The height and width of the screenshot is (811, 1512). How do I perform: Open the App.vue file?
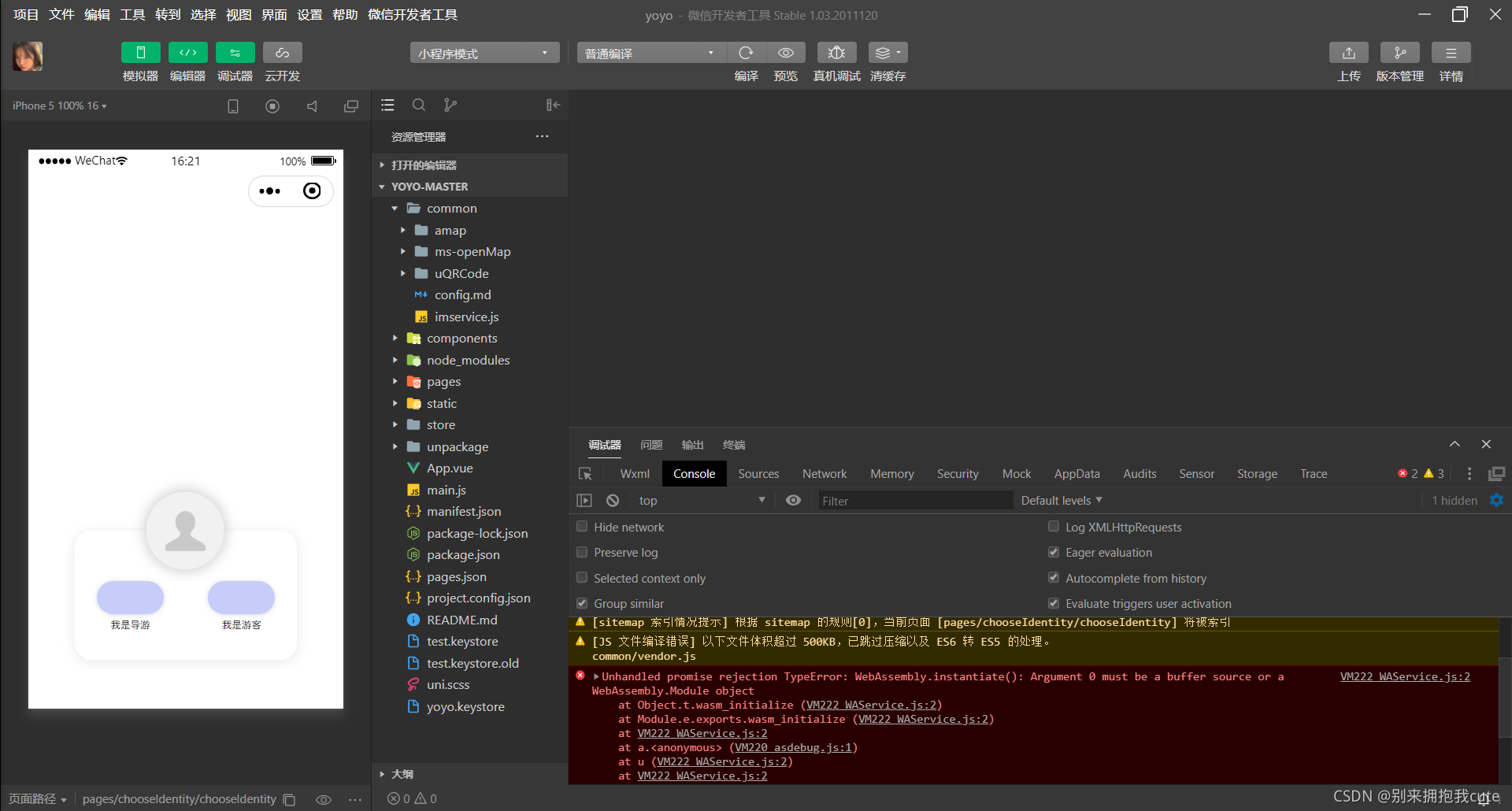pyautogui.click(x=450, y=468)
